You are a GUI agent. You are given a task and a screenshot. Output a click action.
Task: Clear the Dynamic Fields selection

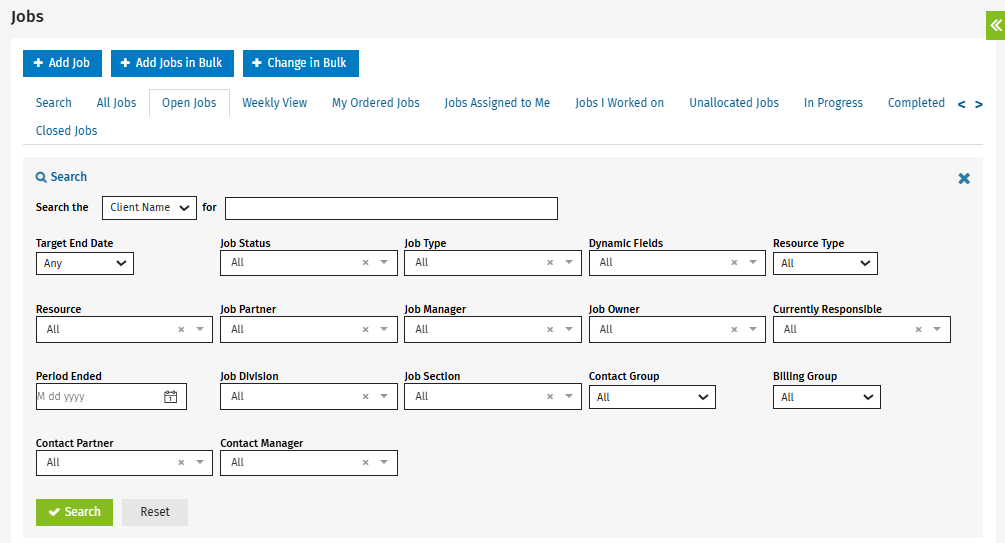(735, 262)
